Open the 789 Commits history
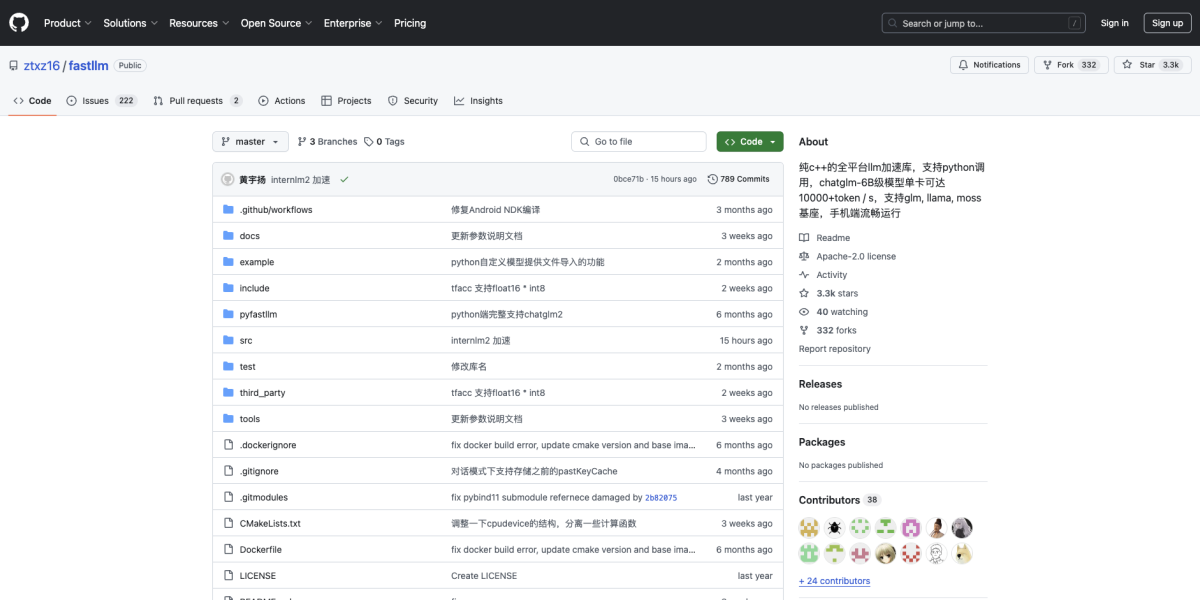The width and height of the screenshot is (1200, 600). click(738, 179)
